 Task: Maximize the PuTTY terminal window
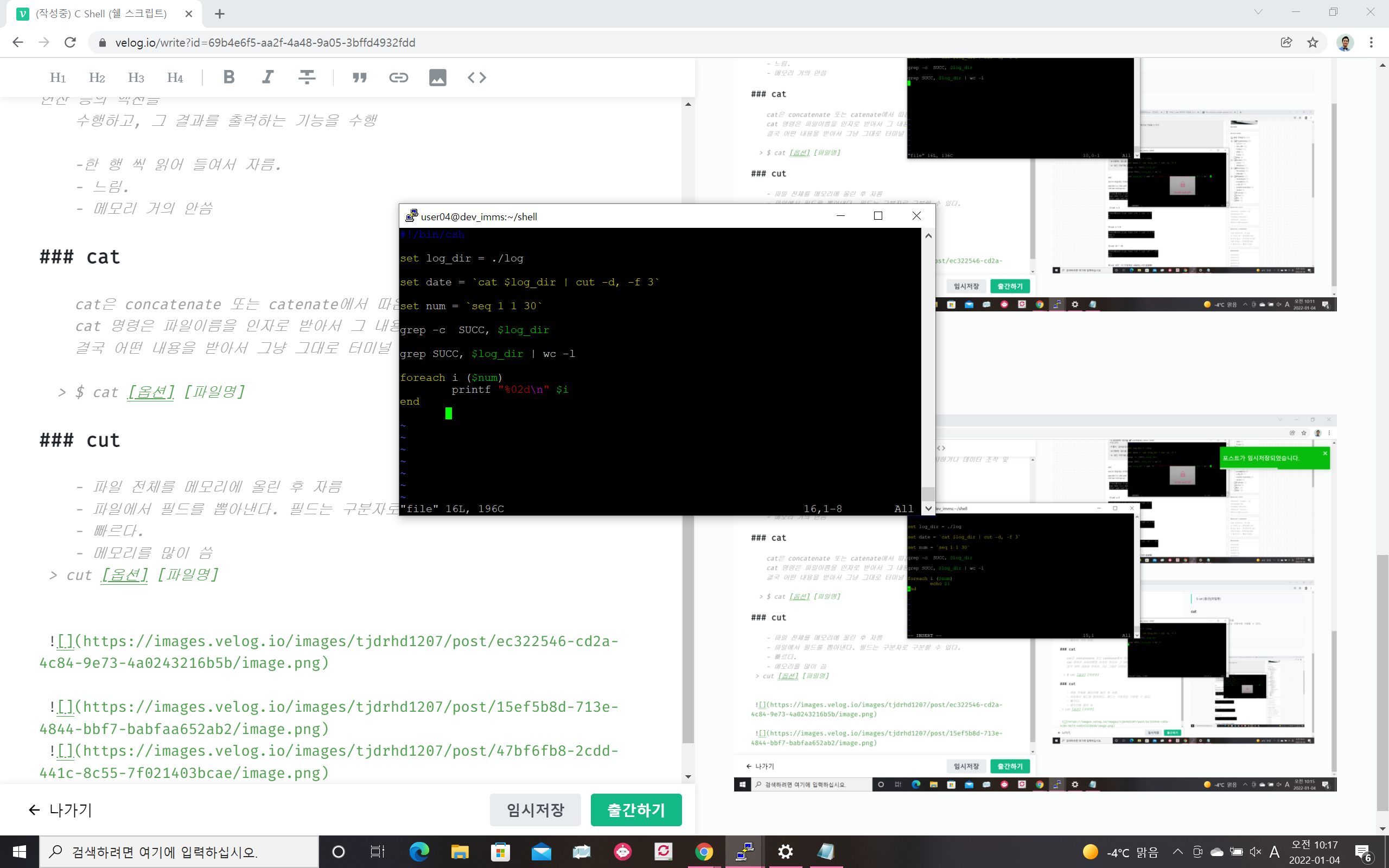[x=877, y=216]
